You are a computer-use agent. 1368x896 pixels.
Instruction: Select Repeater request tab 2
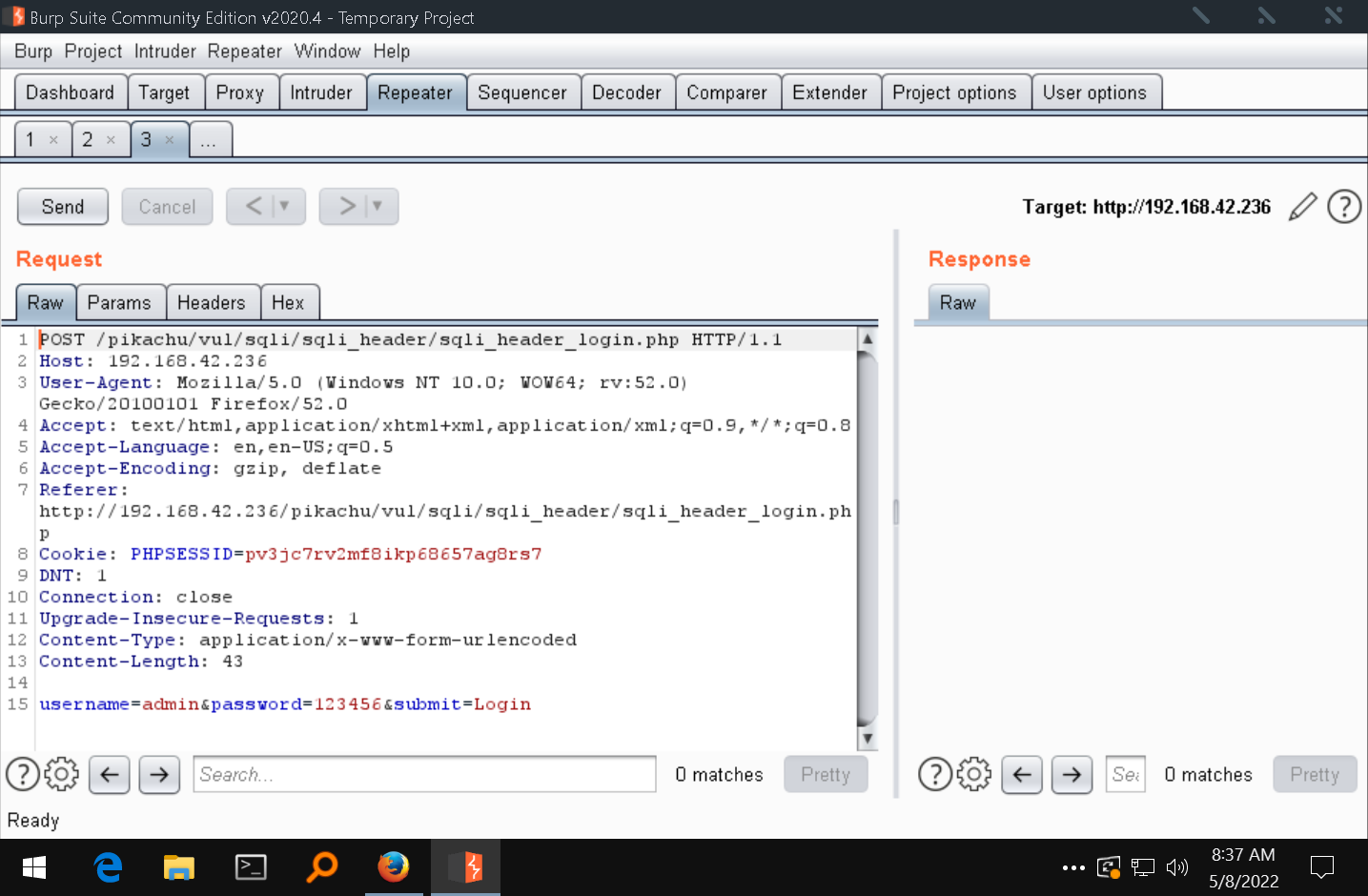tap(88, 140)
